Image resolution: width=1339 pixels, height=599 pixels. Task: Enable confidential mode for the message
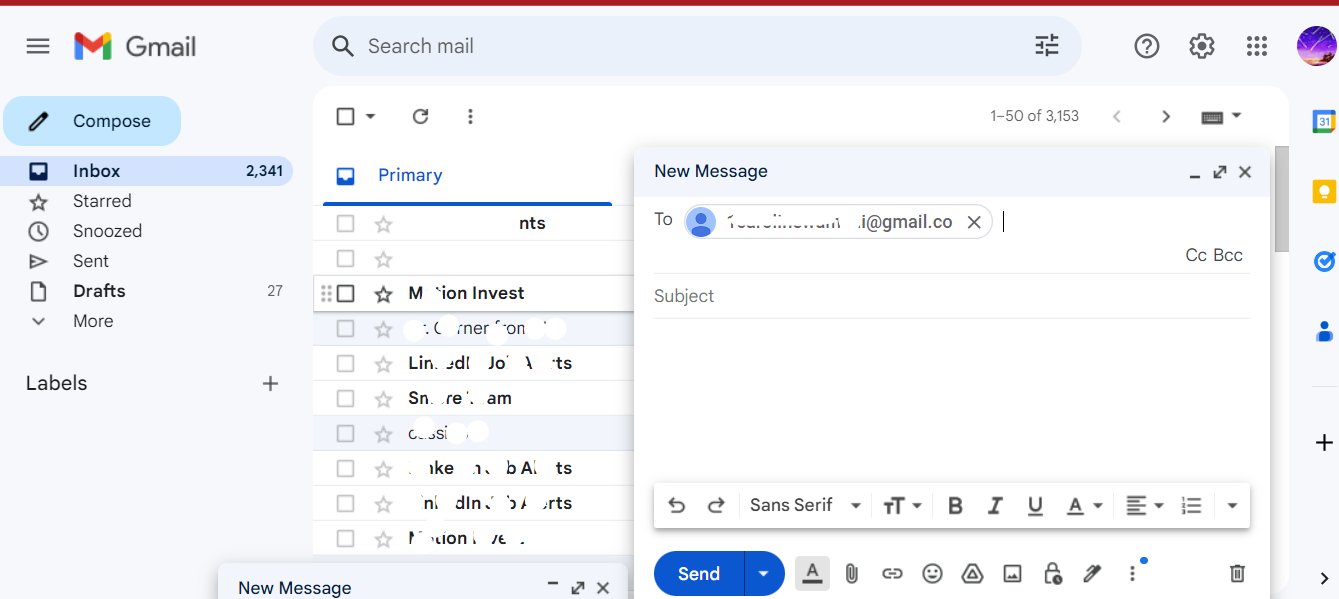pyautogui.click(x=1052, y=573)
